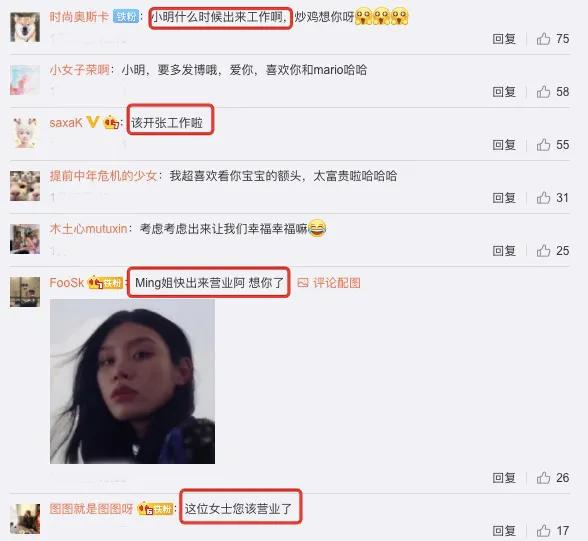Like FooSk's comment with 26 likes
588x541 pixels.
point(543,478)
